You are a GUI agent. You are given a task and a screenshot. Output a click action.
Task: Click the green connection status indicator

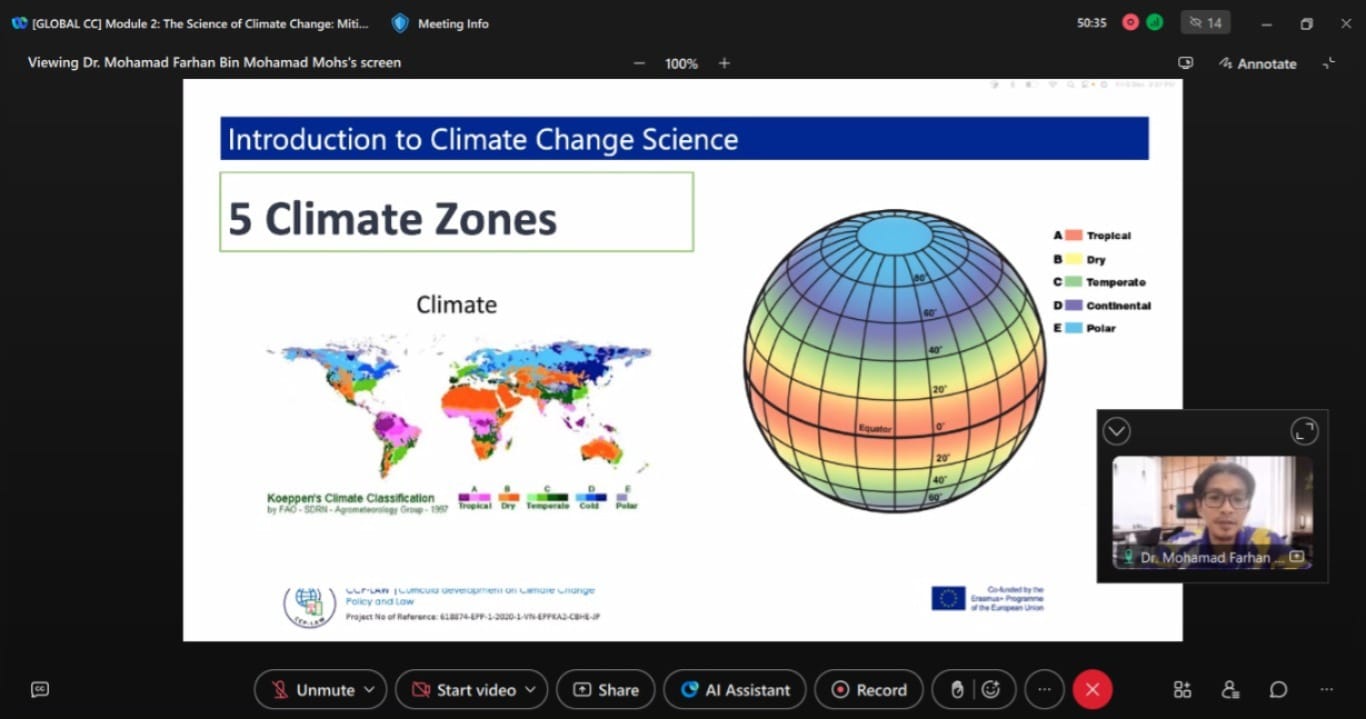[x=1154, y=22]
